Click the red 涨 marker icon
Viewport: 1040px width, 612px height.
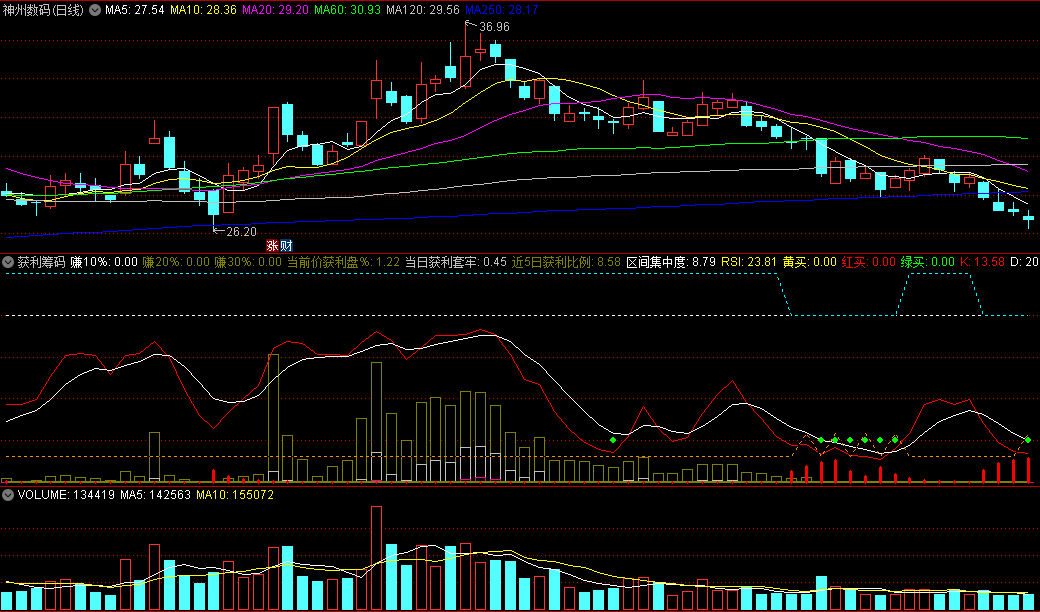(x=273, y=245)
